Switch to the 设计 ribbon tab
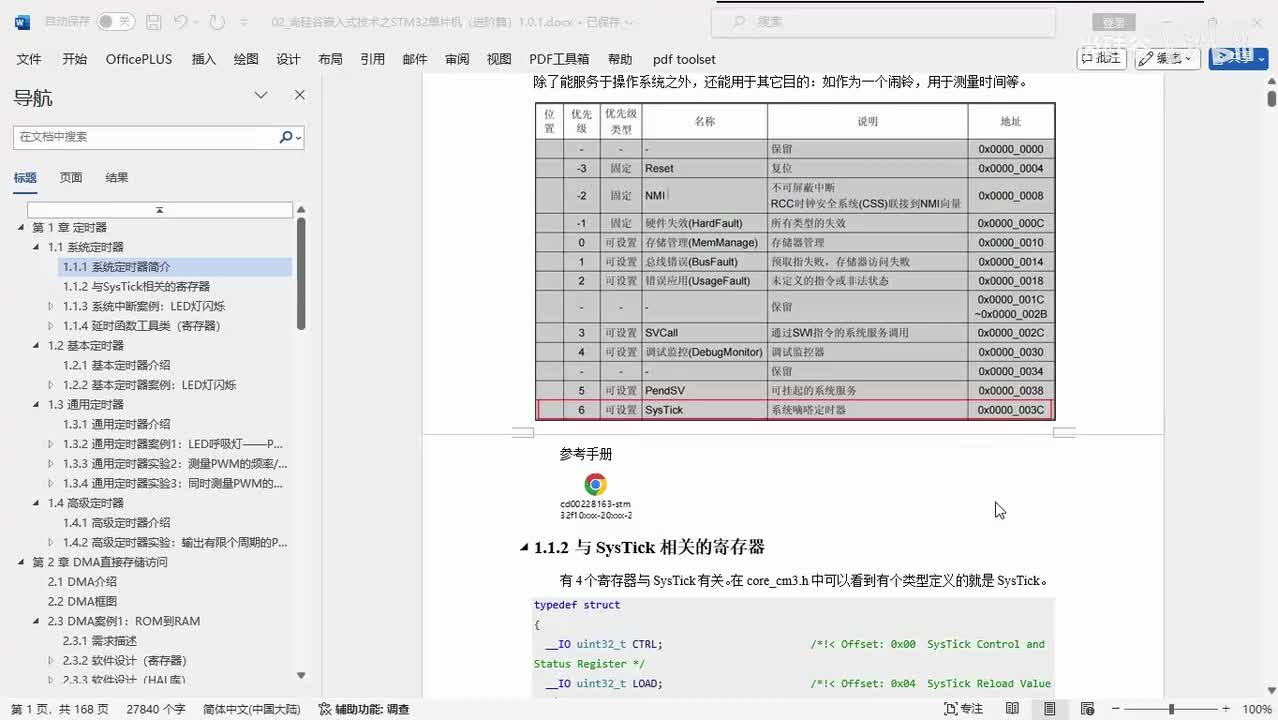 [288, 59]
